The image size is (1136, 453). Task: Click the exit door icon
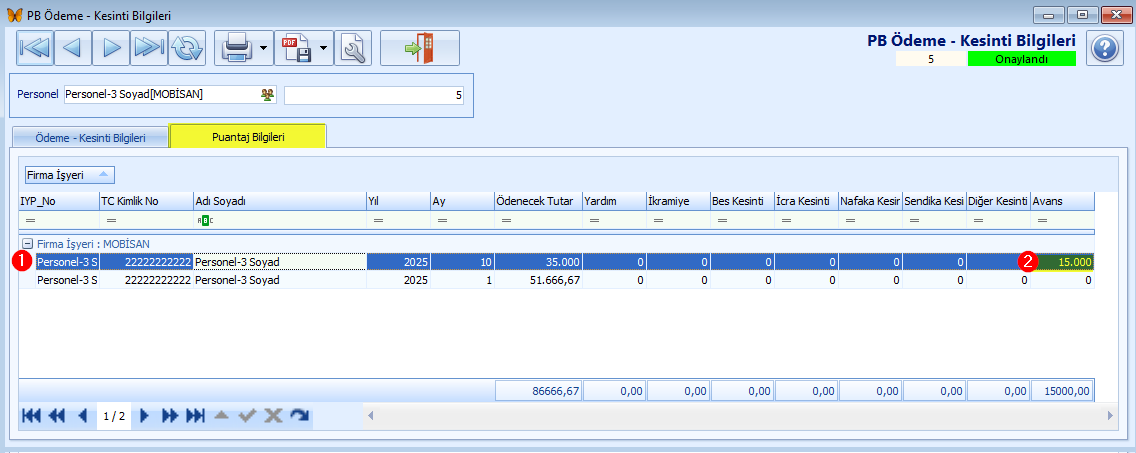(419, 47)
